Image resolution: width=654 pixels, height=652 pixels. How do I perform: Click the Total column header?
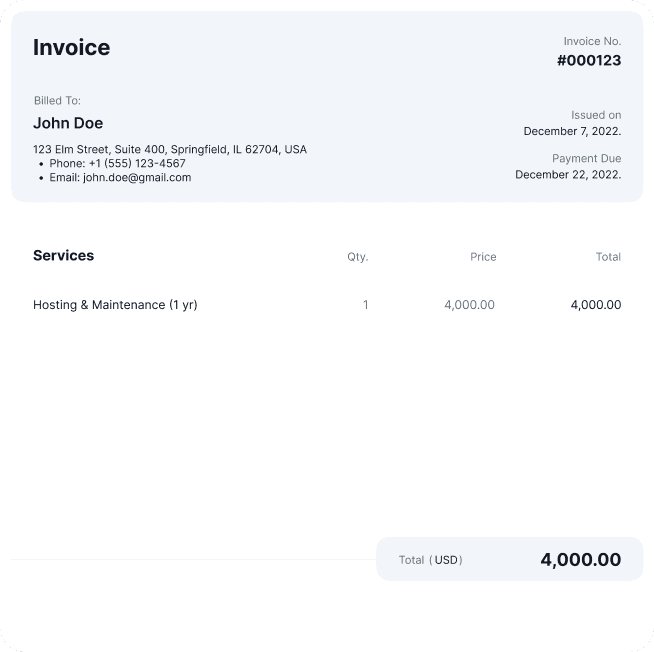pos(608,257)
